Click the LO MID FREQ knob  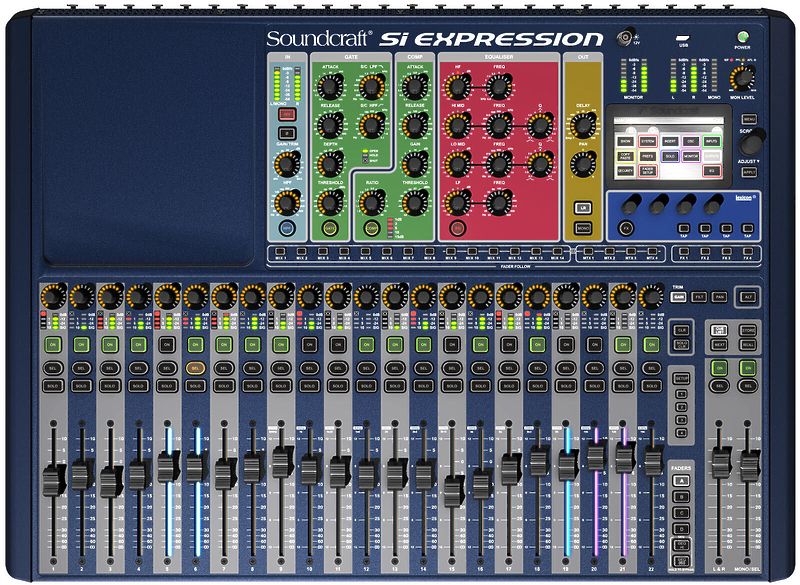coord(499,164)
